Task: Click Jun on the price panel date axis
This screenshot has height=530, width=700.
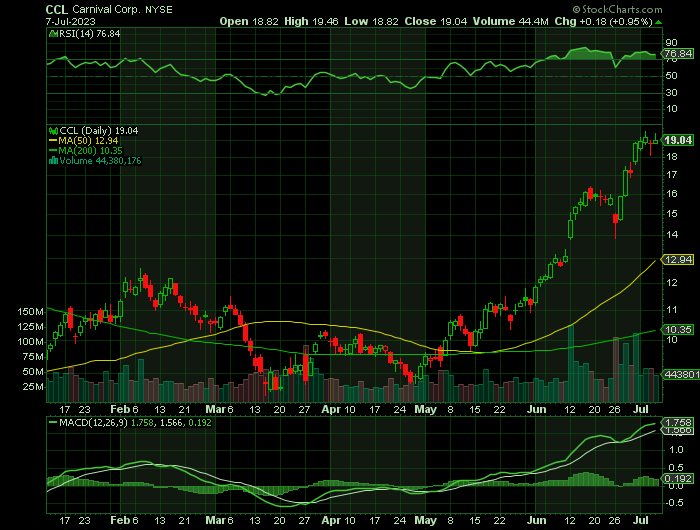Action: pyautogui.click(x=536, y=409)
